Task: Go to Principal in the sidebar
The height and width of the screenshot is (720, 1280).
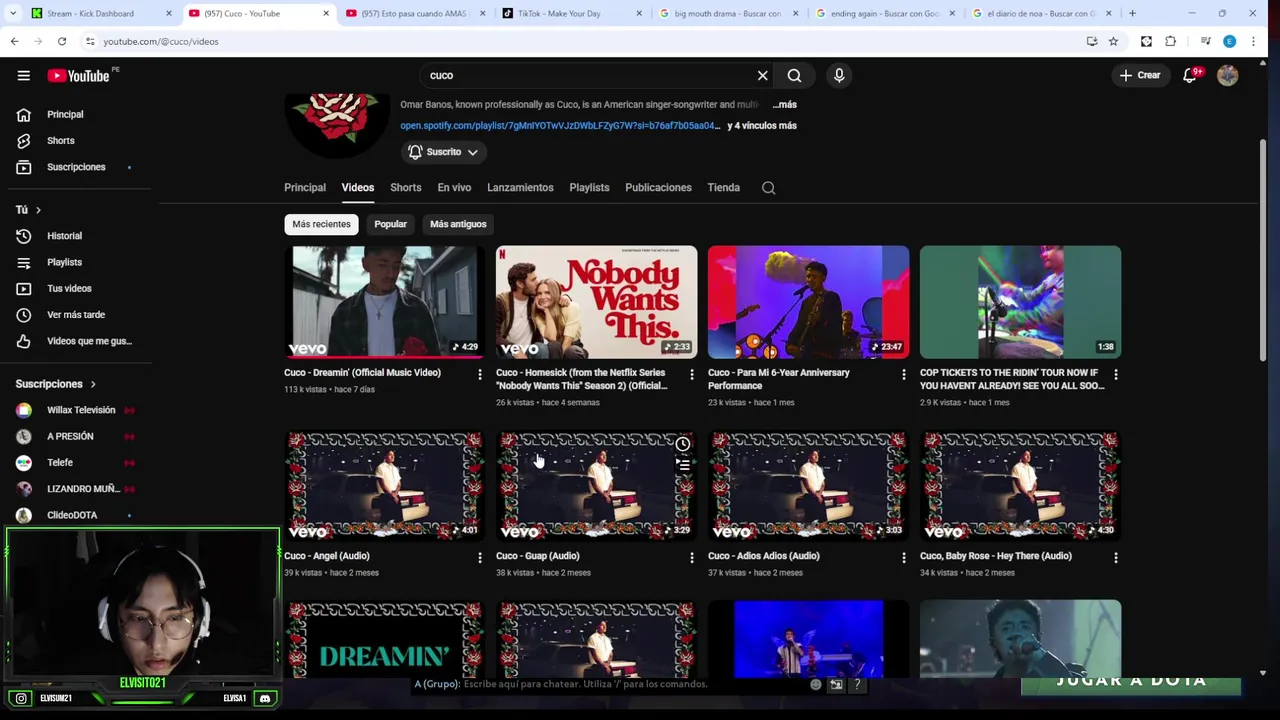Action: [x=65, y=114]
